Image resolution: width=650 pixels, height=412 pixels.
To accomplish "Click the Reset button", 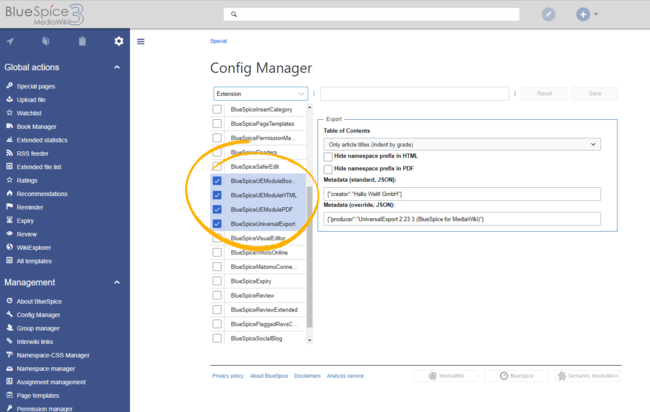I will click(544, 94).
